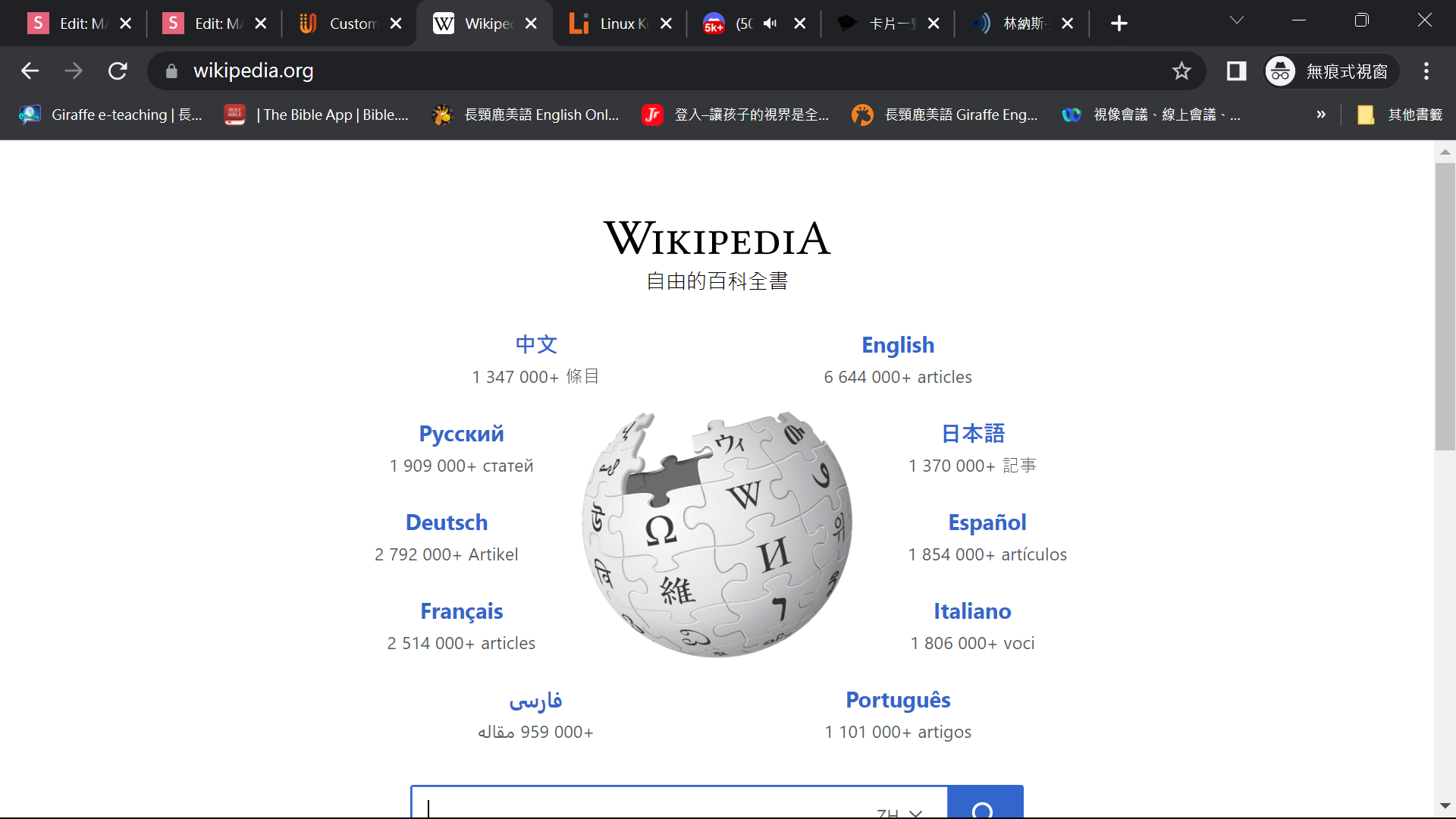Bookmark this page with star icon
This screenshot has height=819, width=1456.
click(1181, 71)
